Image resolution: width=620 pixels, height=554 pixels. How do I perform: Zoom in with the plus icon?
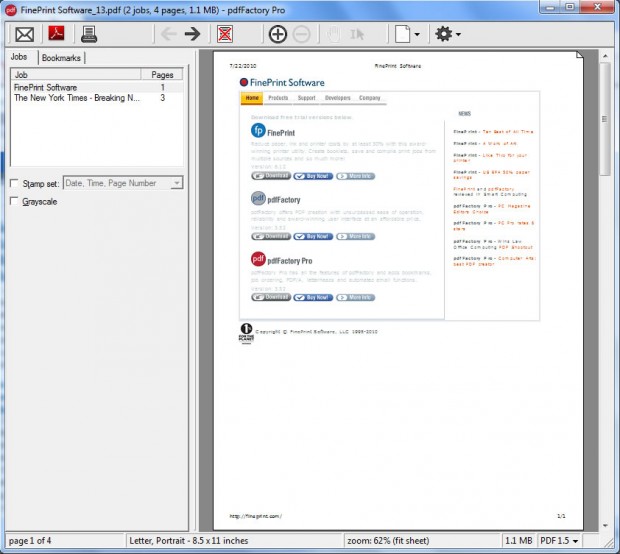click(278, 34)
